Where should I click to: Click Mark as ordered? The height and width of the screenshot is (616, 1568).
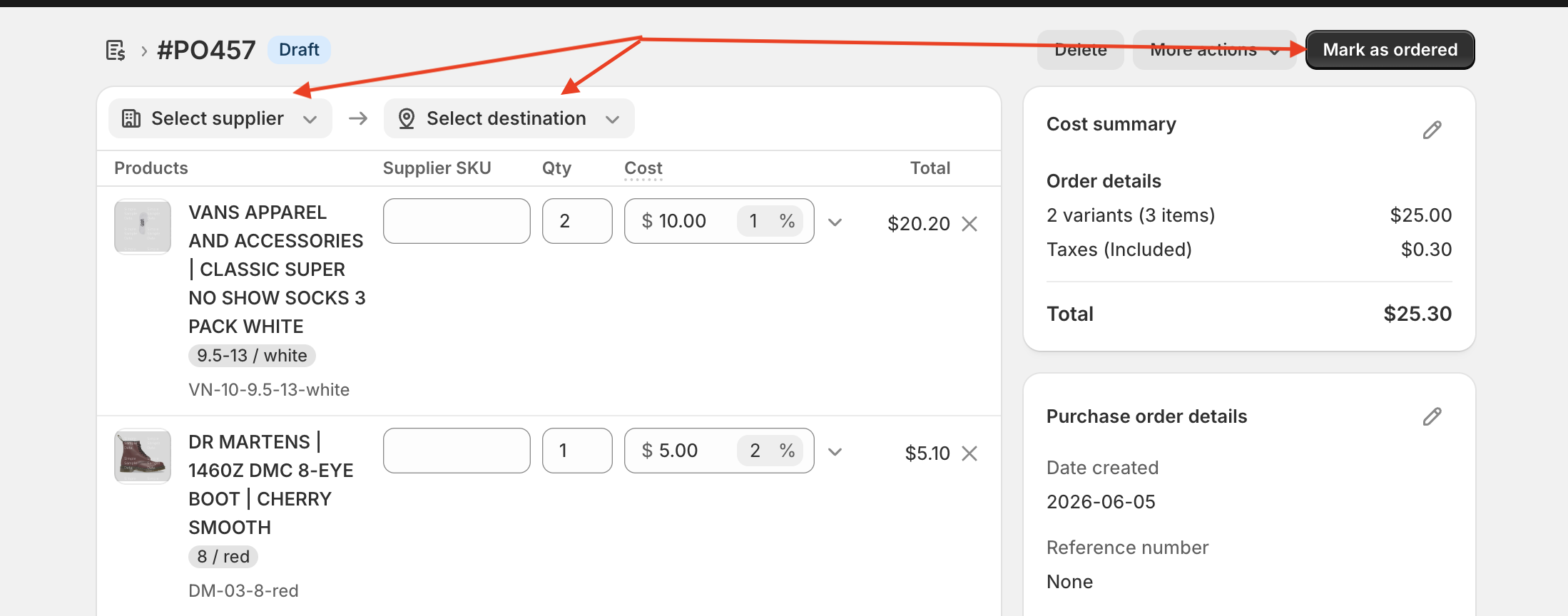point(1390,50)
